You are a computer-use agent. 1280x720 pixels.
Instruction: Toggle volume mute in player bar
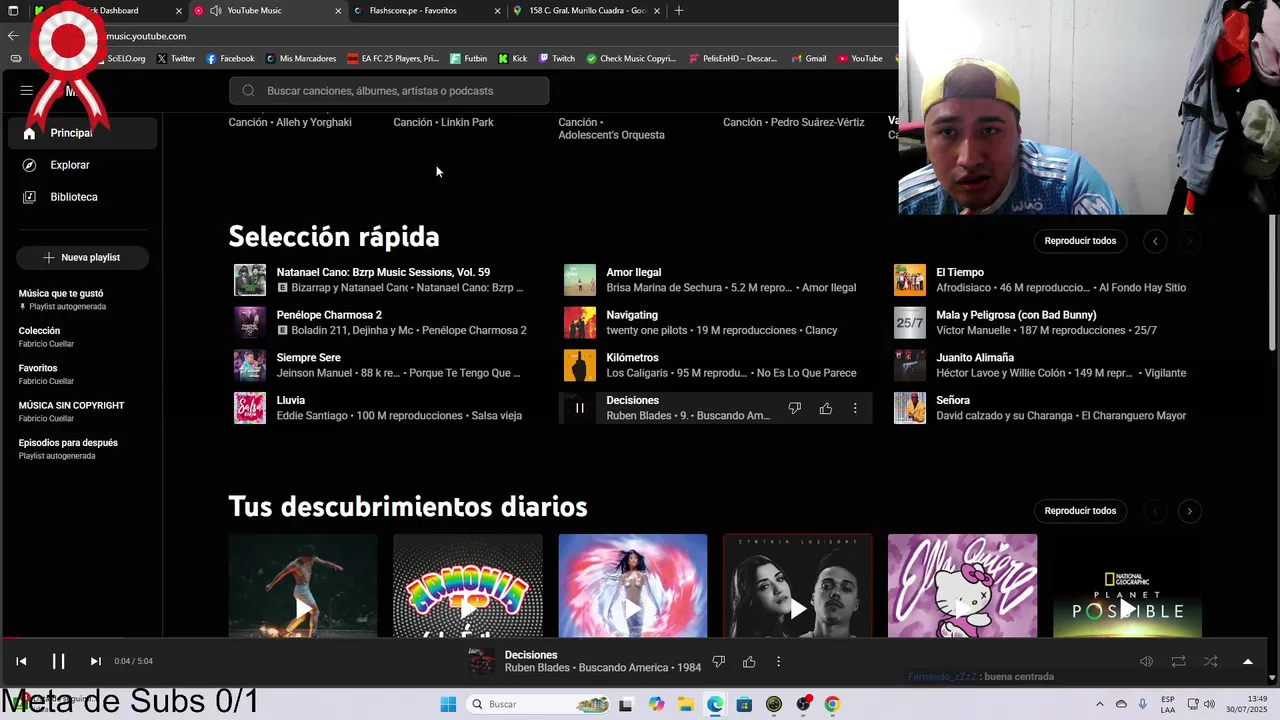pos(1147,661)
